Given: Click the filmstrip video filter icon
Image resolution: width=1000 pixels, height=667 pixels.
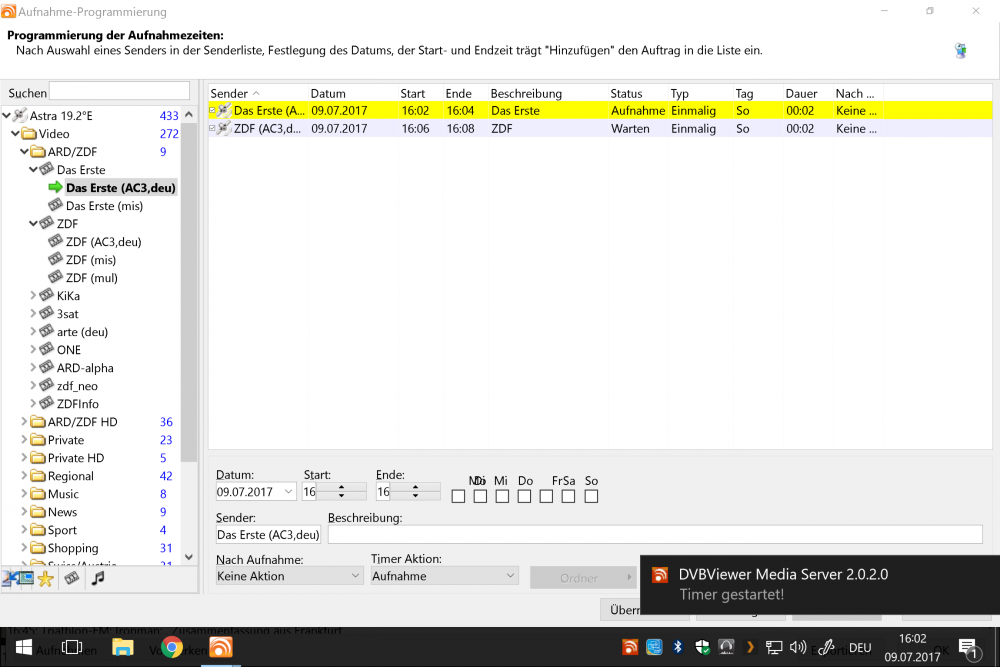Looking at the screenshot, I should 70,580.
